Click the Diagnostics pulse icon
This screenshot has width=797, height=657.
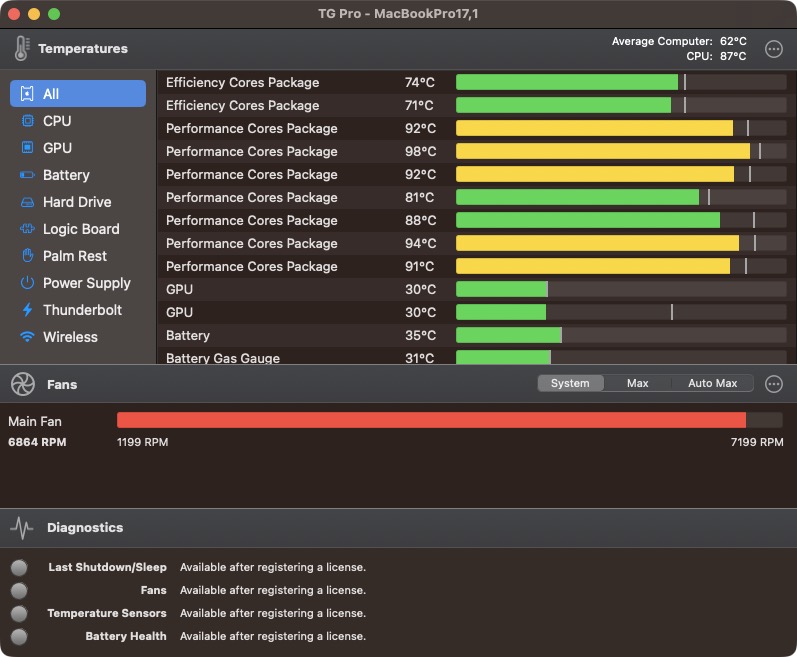(22, 528)
